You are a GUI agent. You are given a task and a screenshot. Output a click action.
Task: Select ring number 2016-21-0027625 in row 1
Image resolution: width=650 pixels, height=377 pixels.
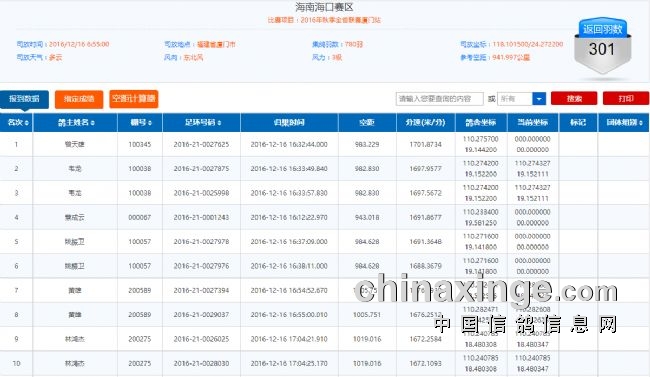(x=201, y=144)
